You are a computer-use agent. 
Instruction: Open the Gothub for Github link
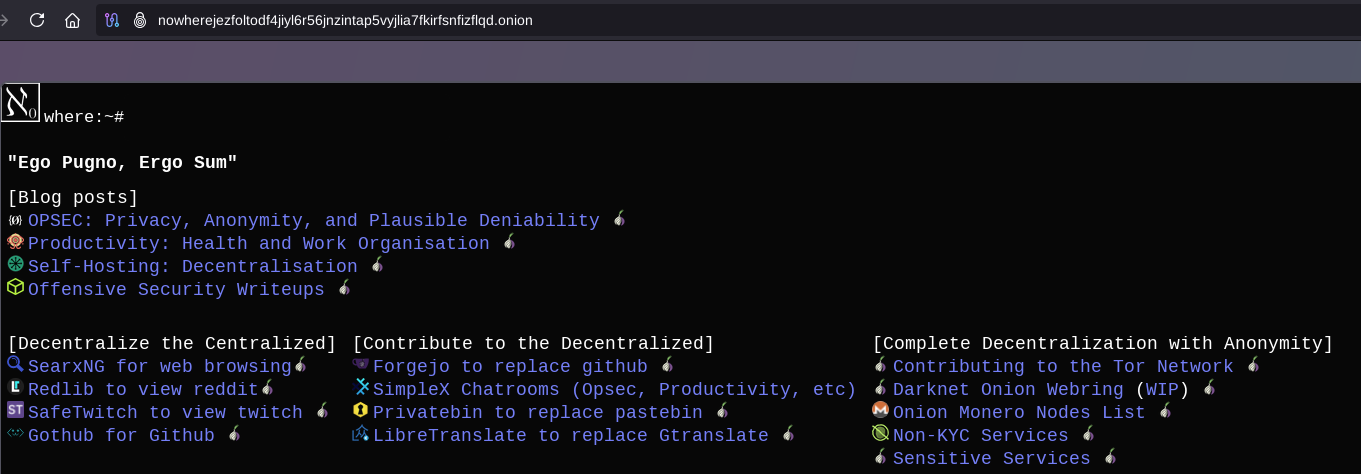pyautogui.click(x=120, y=436)
